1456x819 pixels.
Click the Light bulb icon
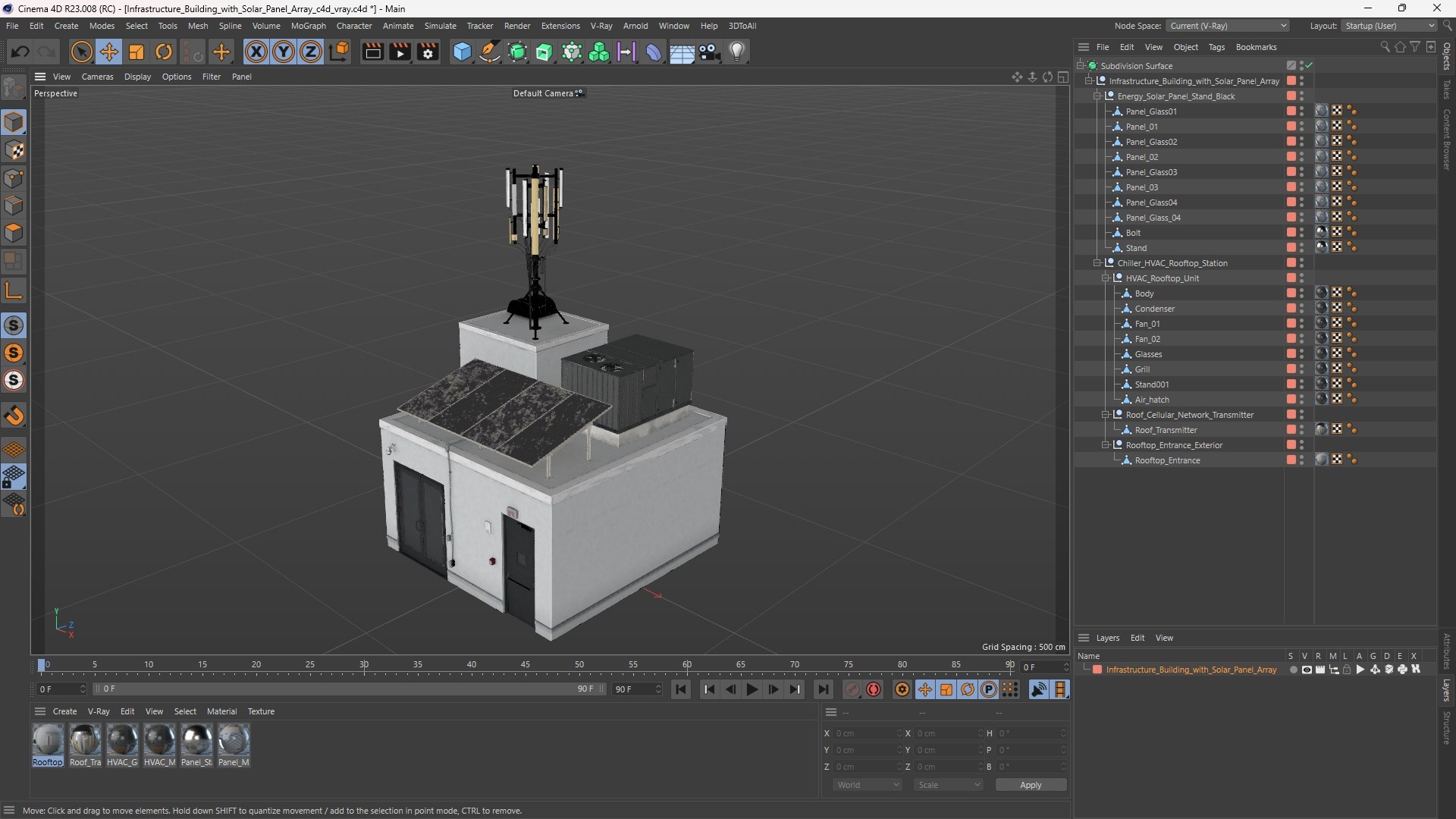(737, 52)
